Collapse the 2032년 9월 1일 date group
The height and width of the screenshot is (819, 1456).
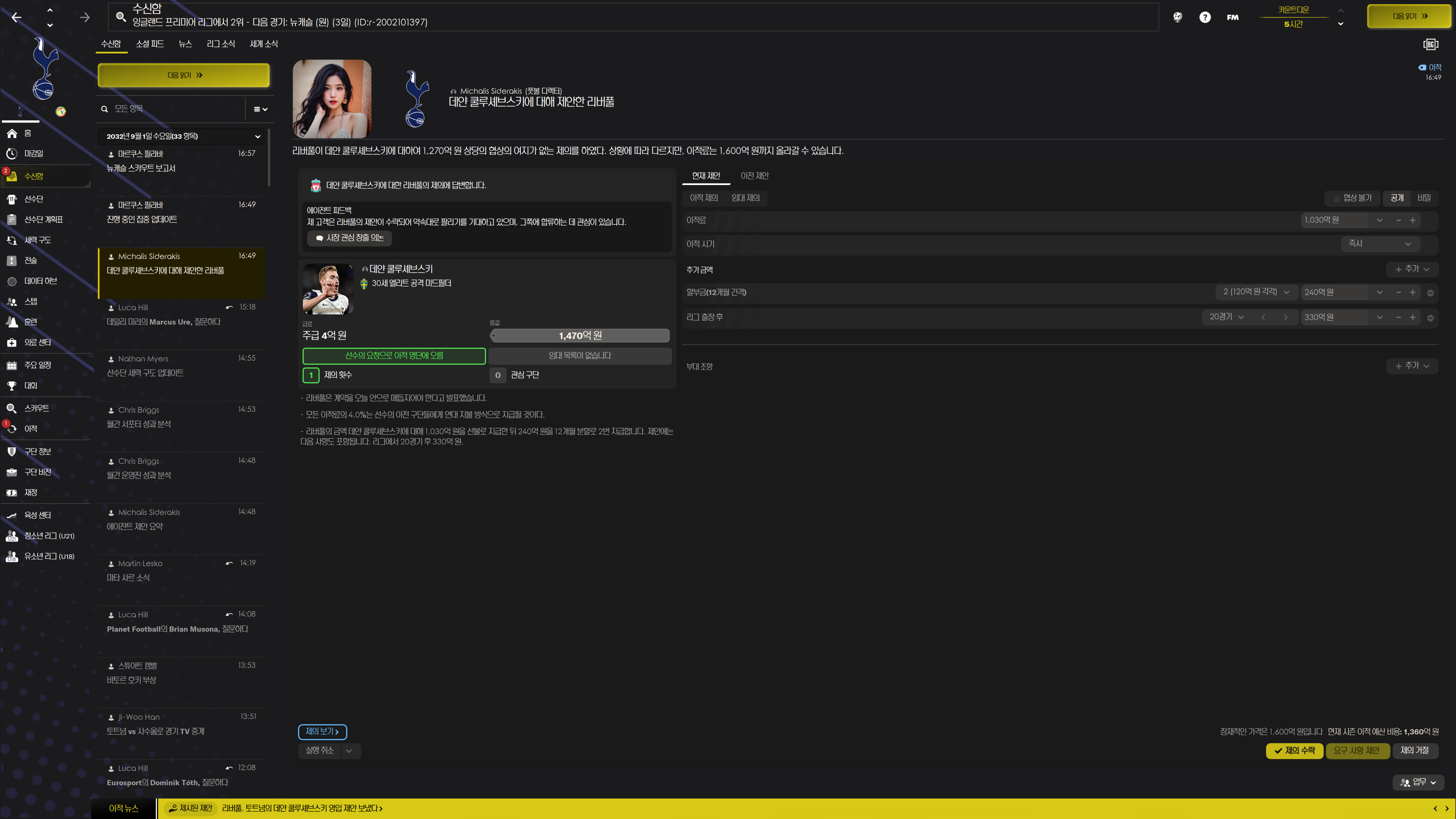(257, 136)
